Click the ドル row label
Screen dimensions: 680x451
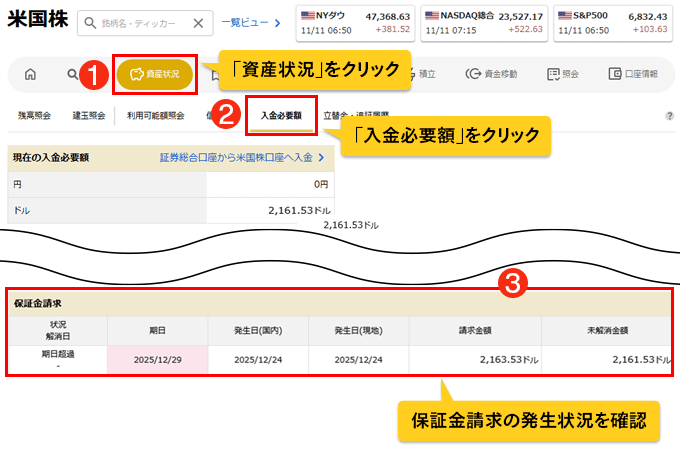[22, 210]
